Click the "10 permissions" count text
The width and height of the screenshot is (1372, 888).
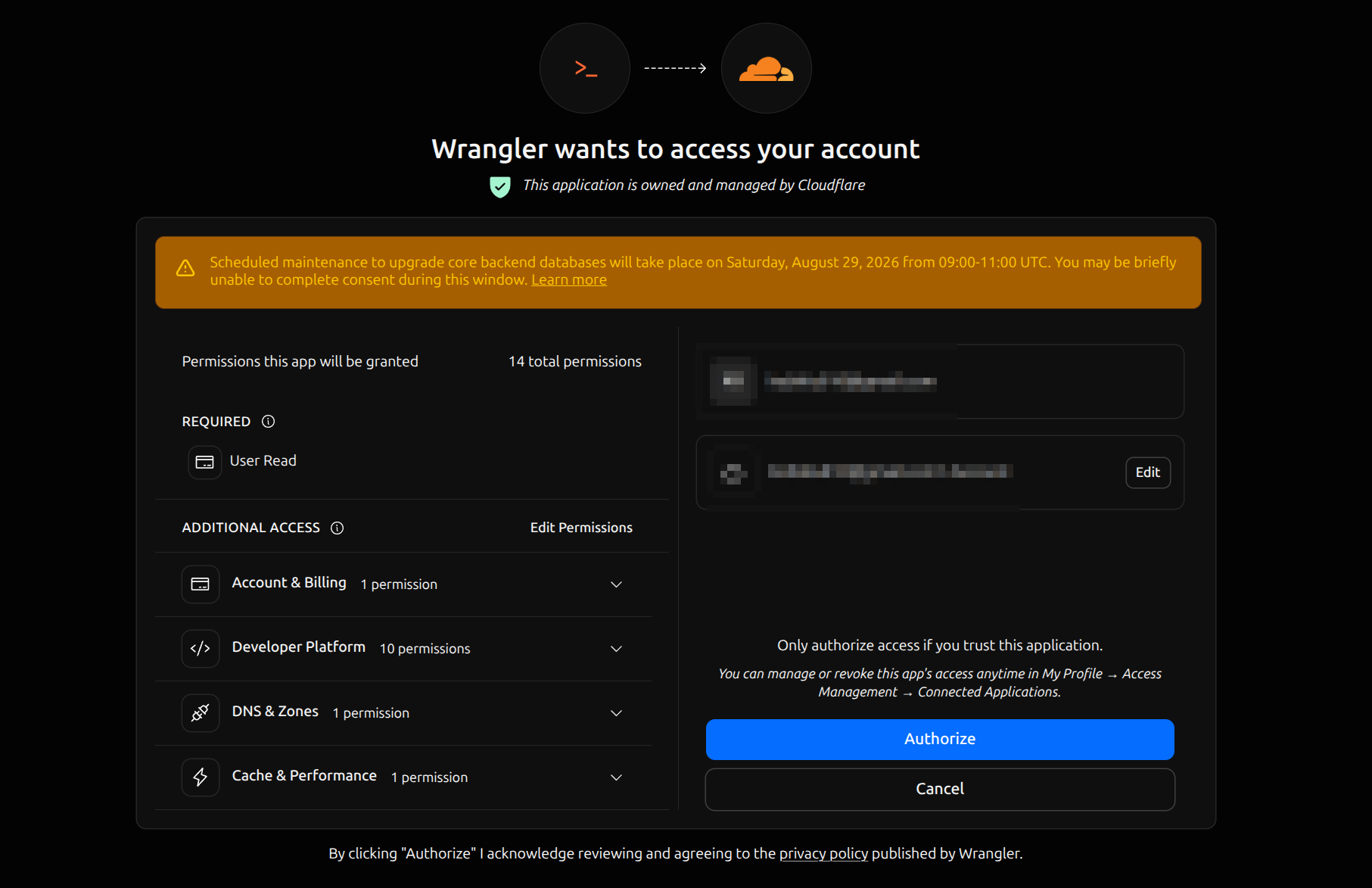click(425, 649)
